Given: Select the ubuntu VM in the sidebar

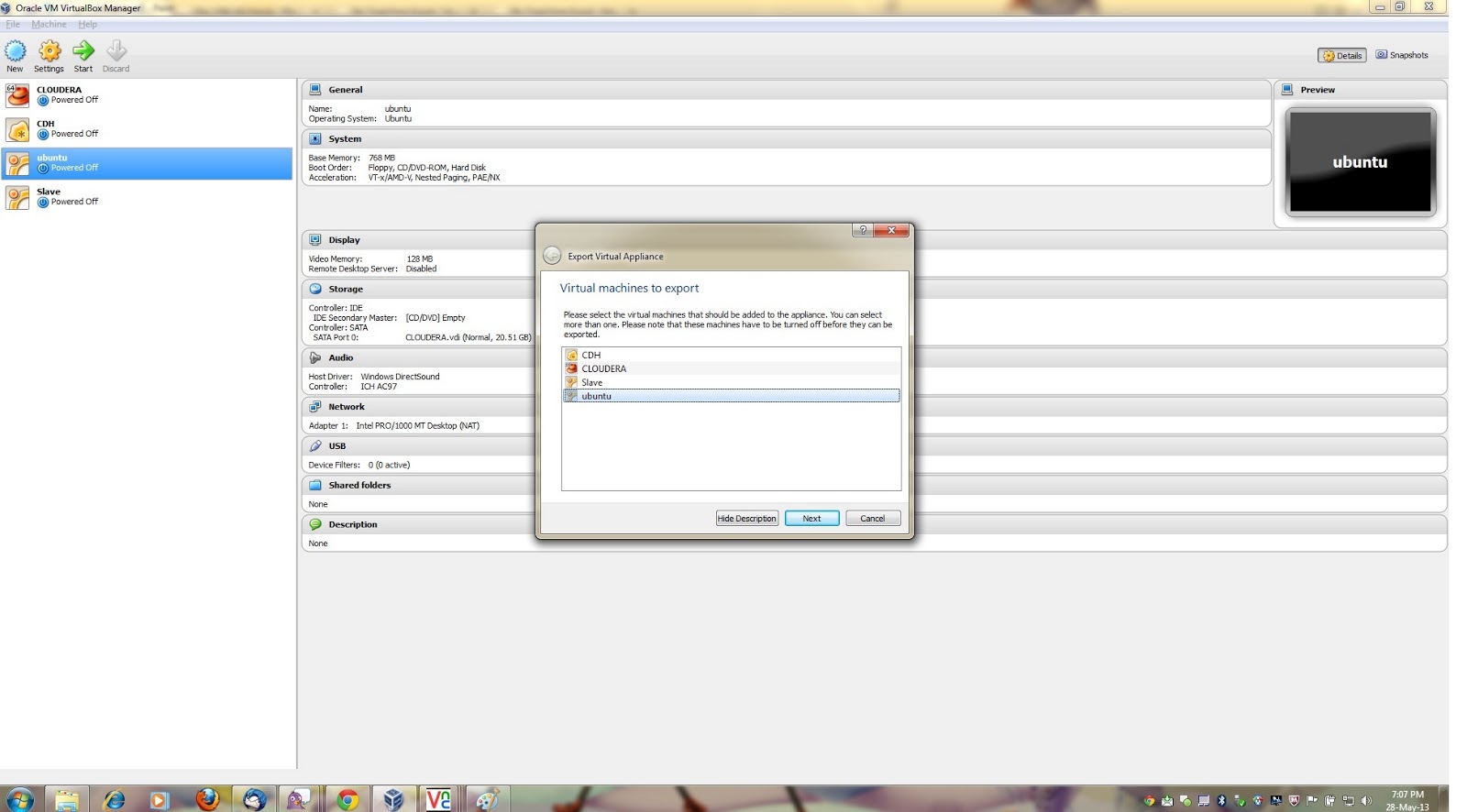Looking at the screenshot, I should tap(147, 163).
